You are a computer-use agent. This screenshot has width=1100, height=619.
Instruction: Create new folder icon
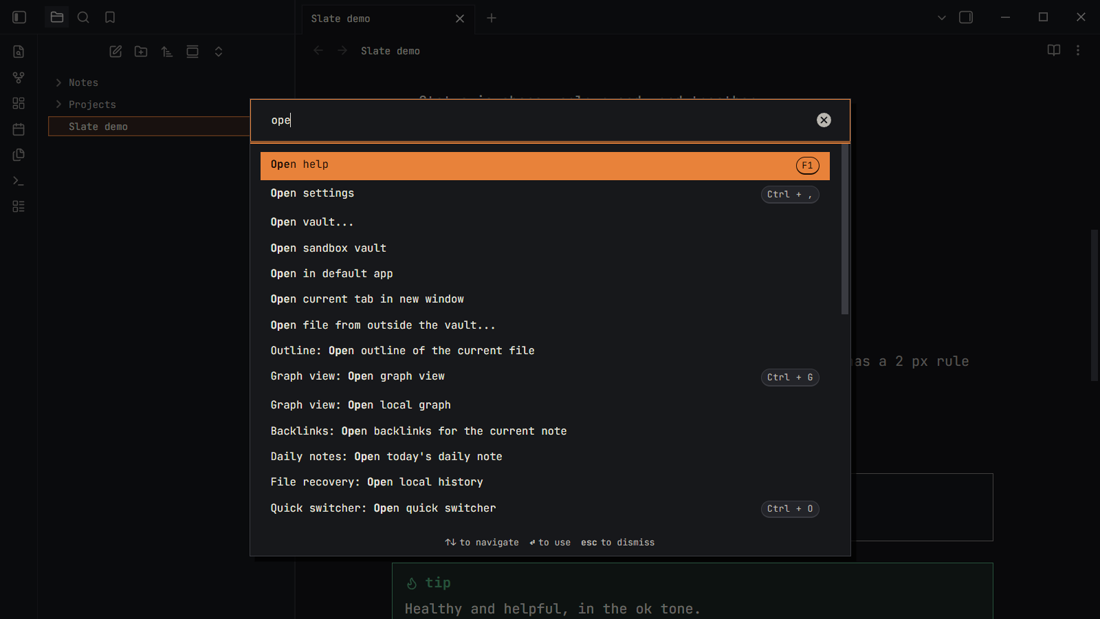click(141, 51)
